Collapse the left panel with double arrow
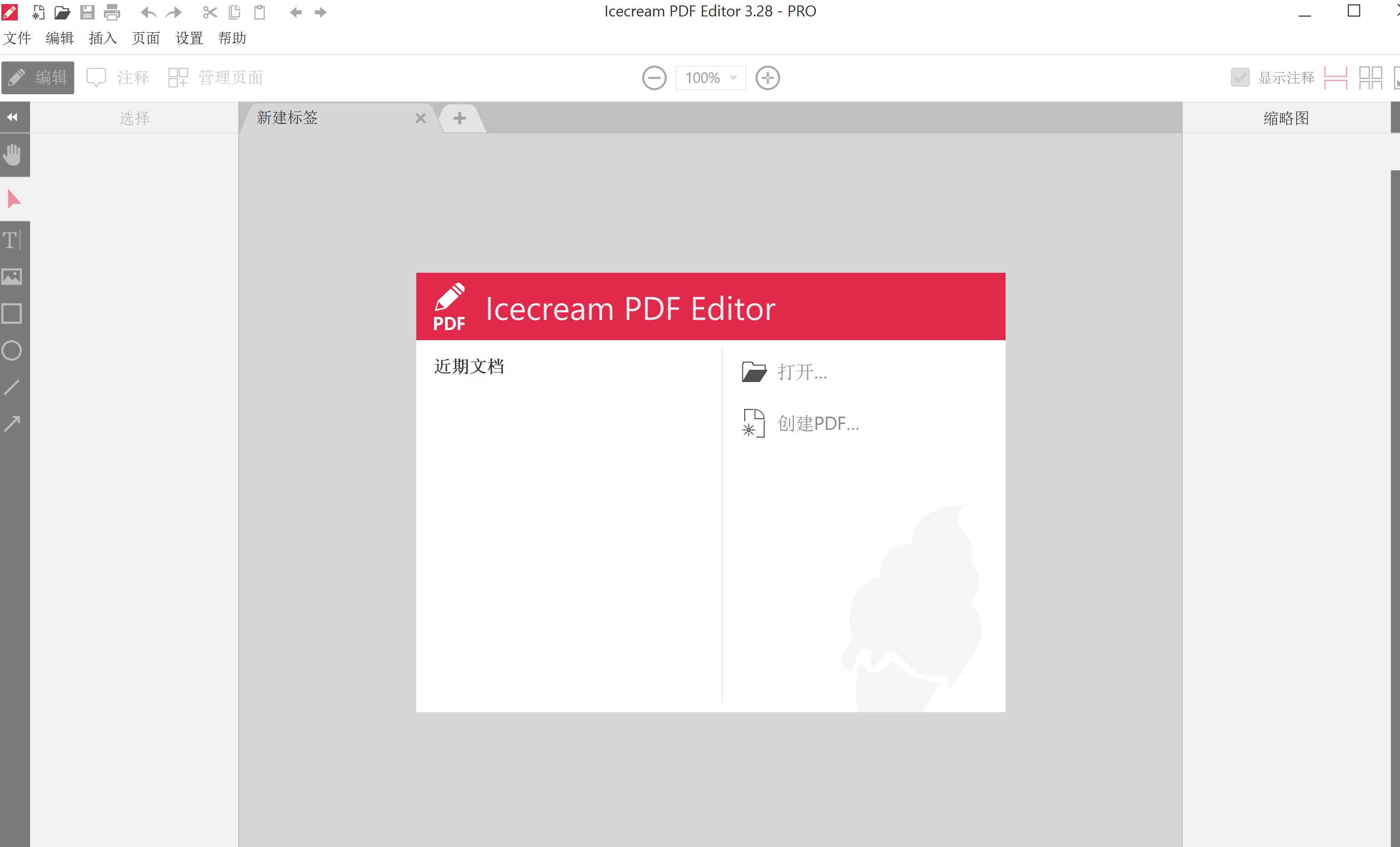The width and height of the screenshot is (1400, 847). [12, 117]
